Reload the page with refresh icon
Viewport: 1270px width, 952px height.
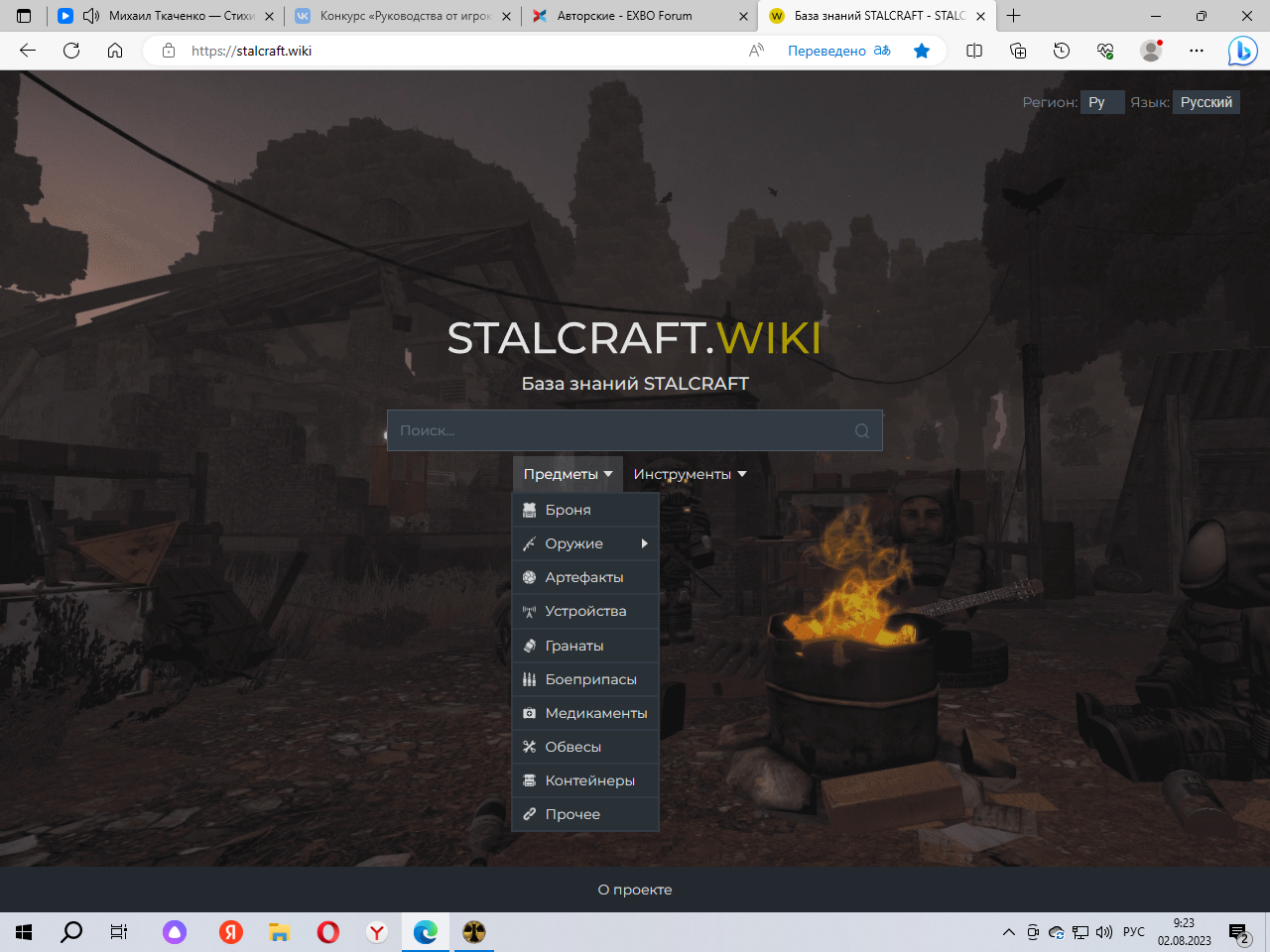tap(71, 51)
